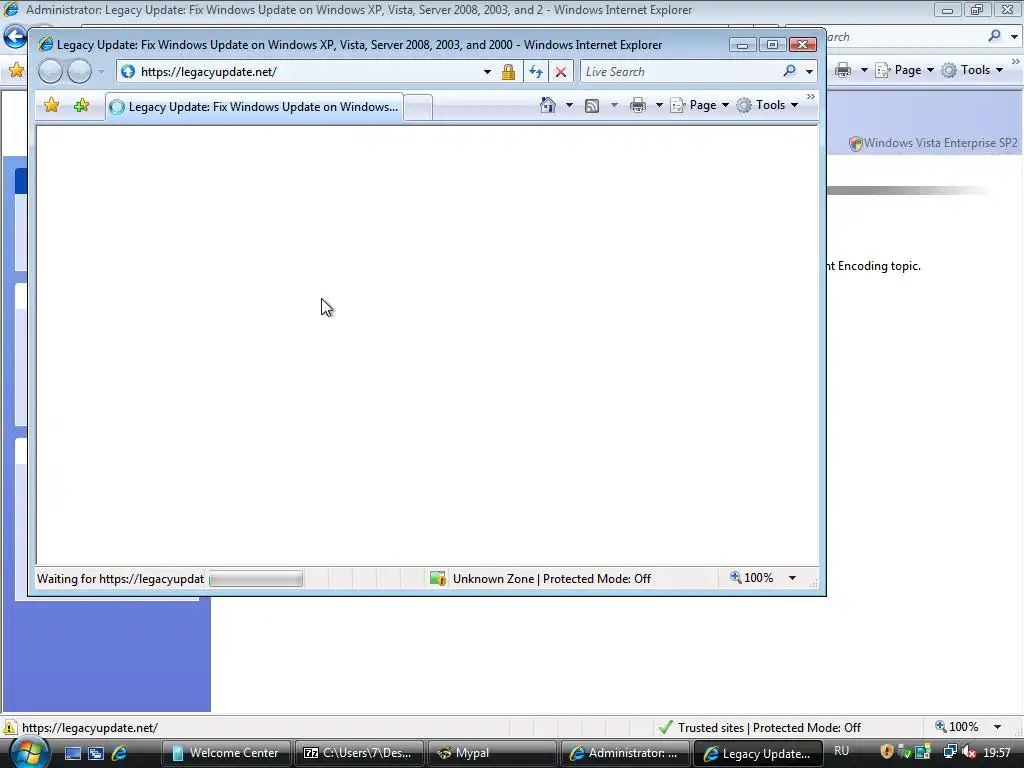This screenshot has height=768, width=1024.
Task: Select the Legacy Update tab
Action: 254,107
